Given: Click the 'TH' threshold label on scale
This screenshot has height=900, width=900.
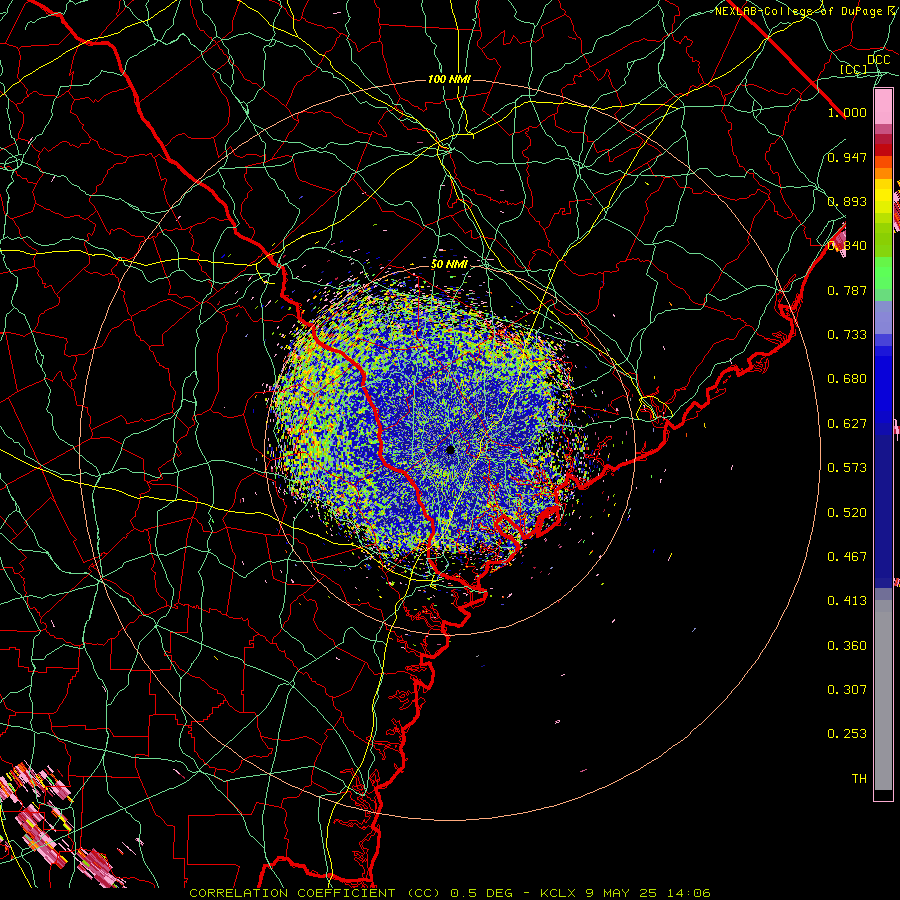Looking at the screenshot, I should point(859,779).
